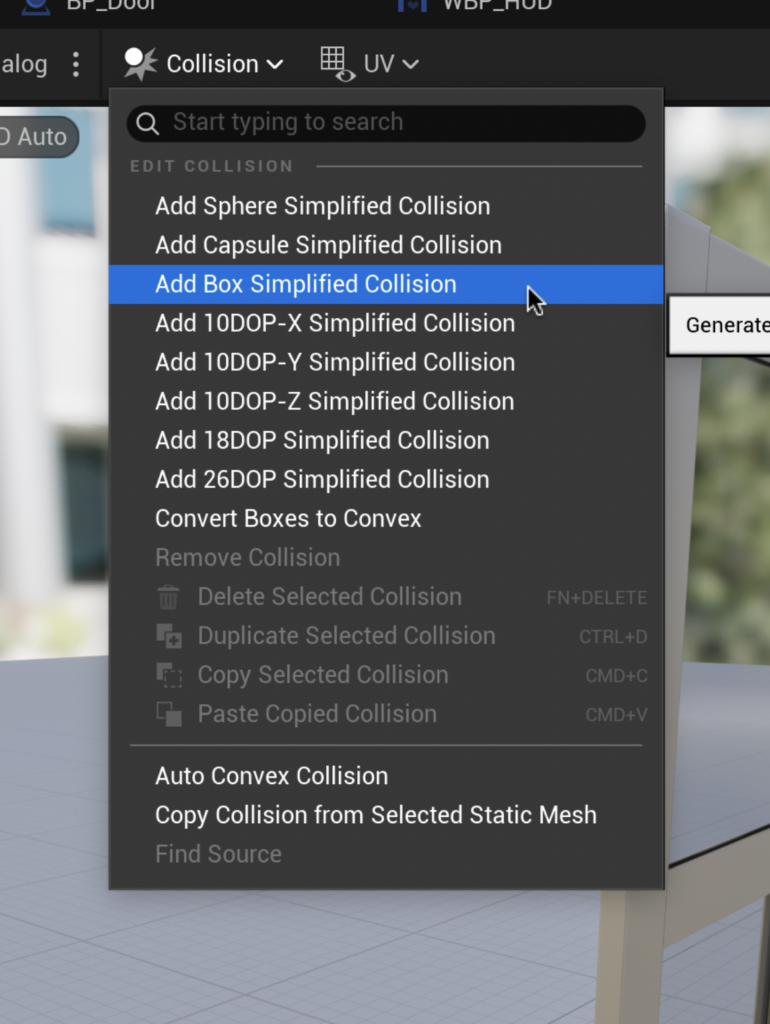This screenshot has width=770, height=1024.
Task: Select Add 26DOP Simplified Collision
Action: pos(322,479)
